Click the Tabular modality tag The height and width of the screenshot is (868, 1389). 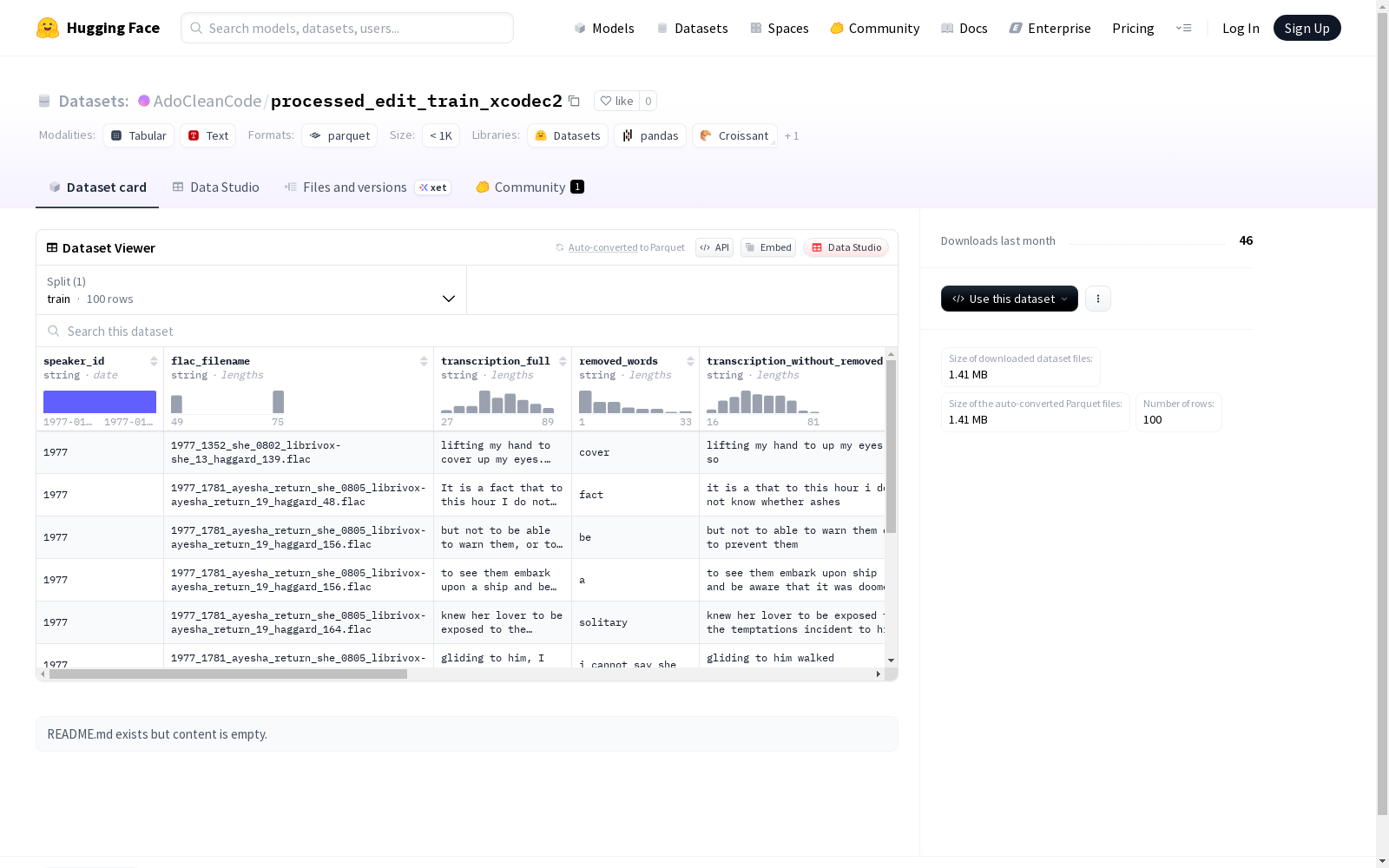coord(139,135)
